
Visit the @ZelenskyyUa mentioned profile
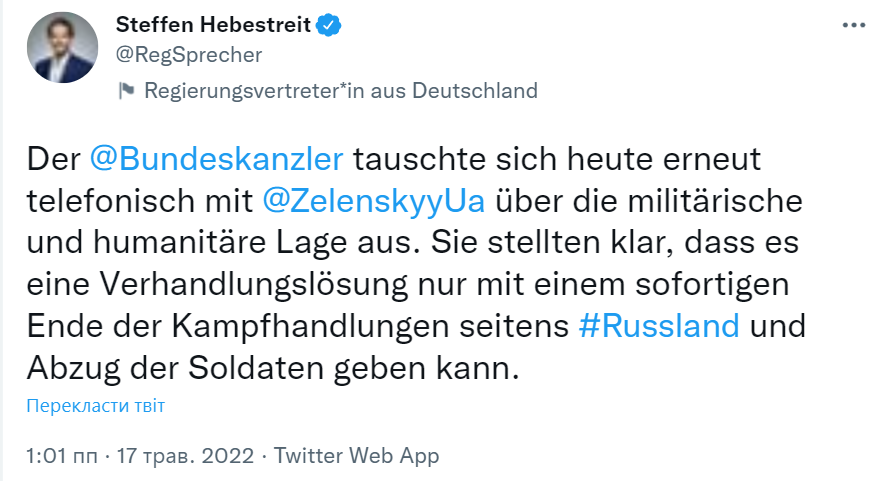[373, 201]
